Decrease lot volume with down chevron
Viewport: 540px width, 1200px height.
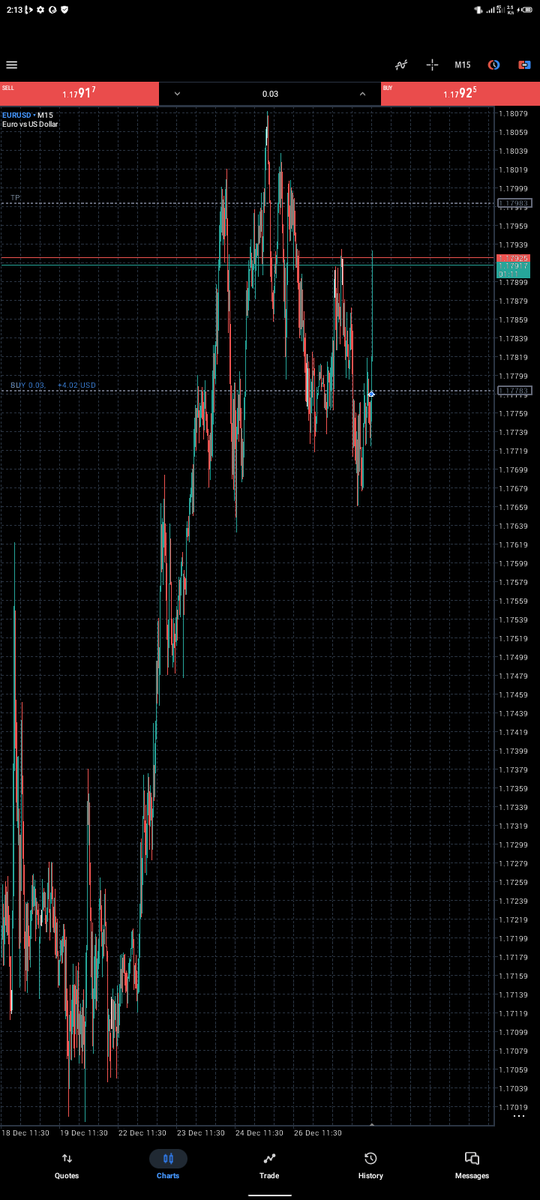pyautogui.click(x=177, y=93)
